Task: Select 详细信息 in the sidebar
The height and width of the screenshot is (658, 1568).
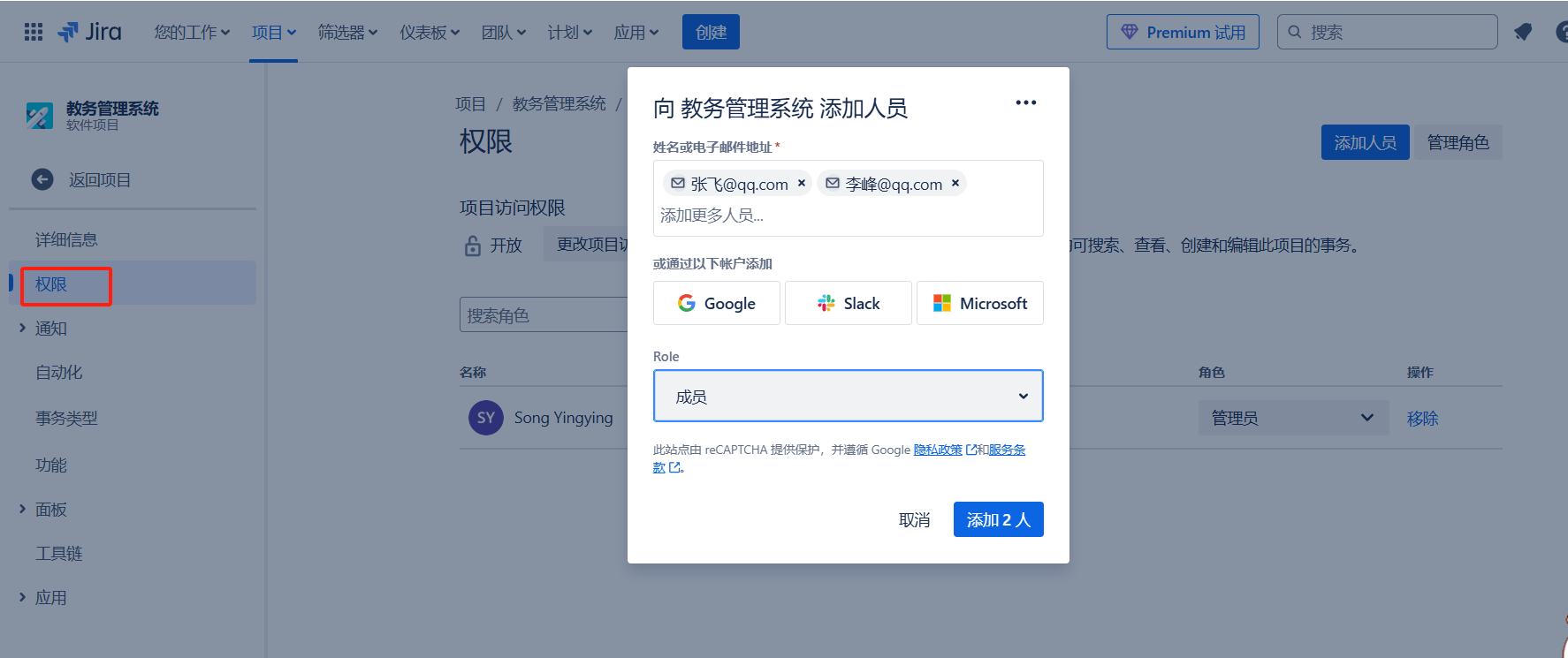Action: (x=66, y=240)
